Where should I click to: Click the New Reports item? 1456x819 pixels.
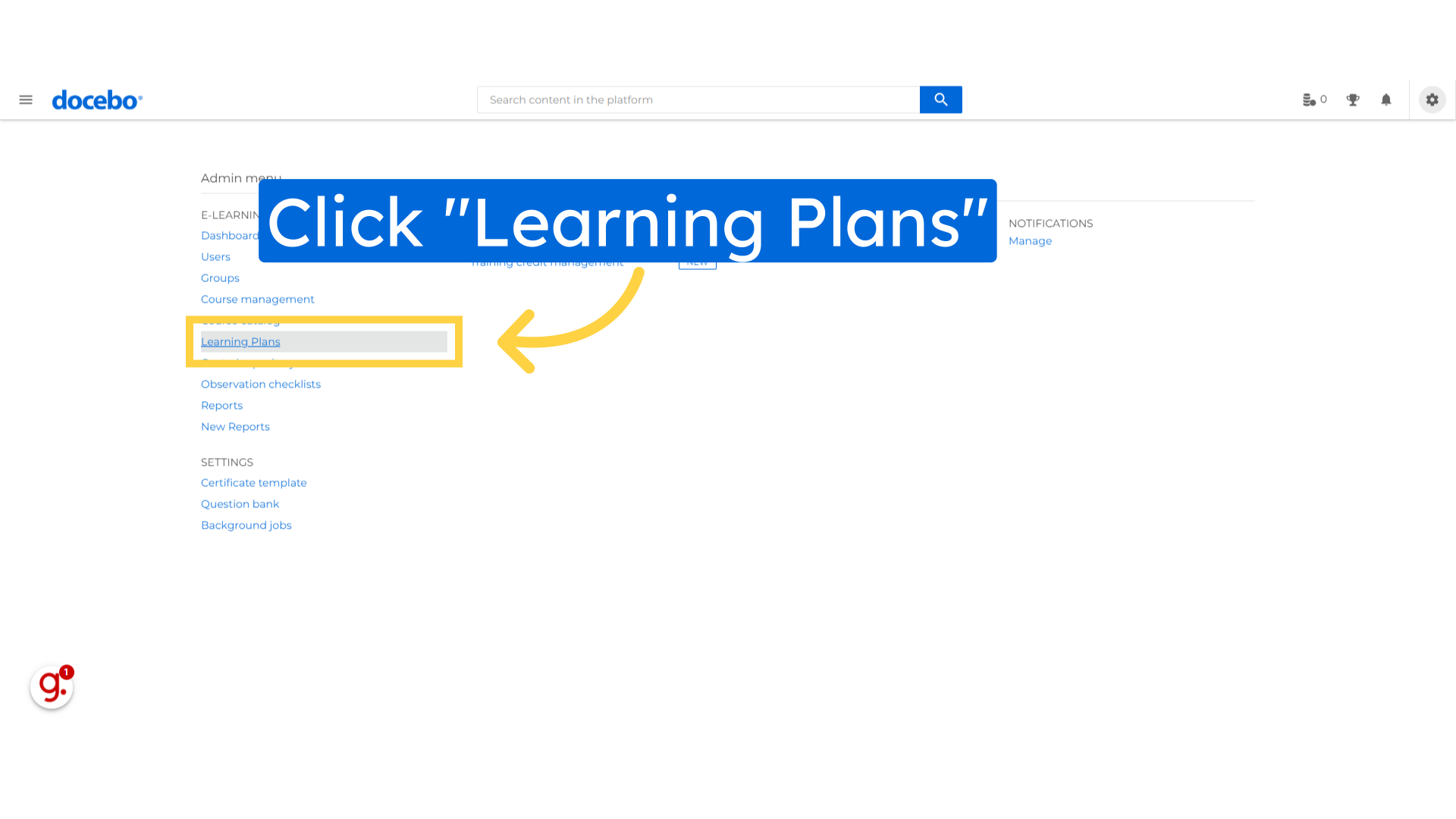(234, 426)
